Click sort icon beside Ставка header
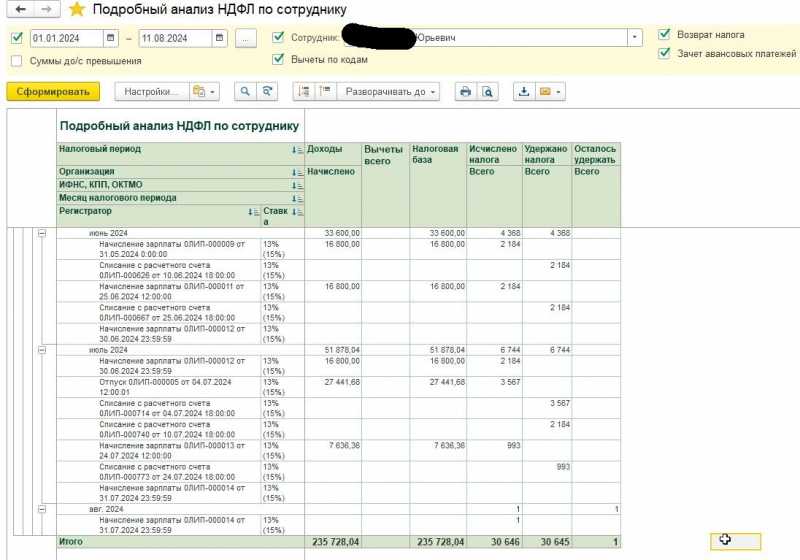 coord(297,212)
